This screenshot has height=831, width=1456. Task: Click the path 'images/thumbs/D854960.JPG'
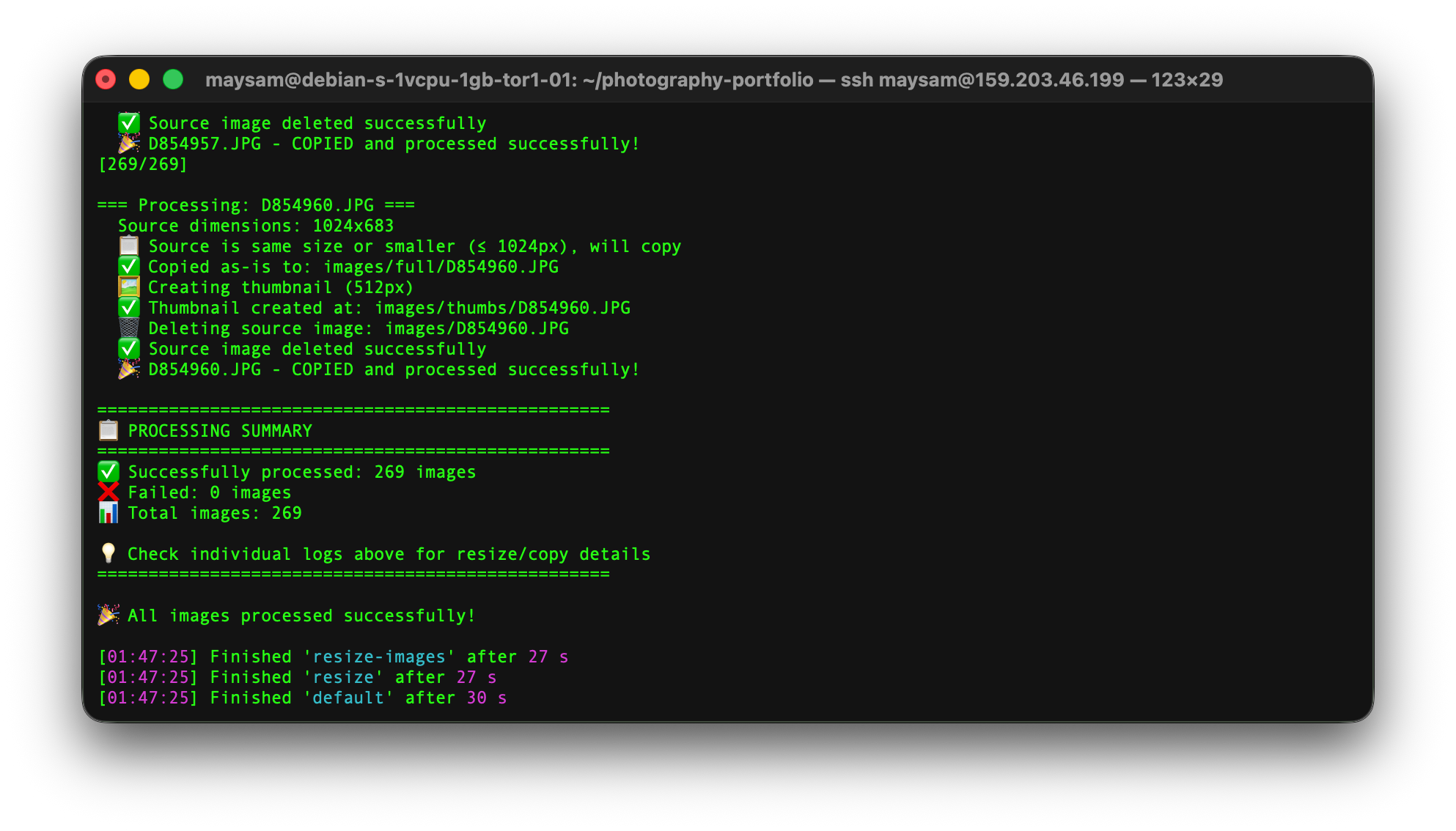pyautogui.click(x=502, y=308)
